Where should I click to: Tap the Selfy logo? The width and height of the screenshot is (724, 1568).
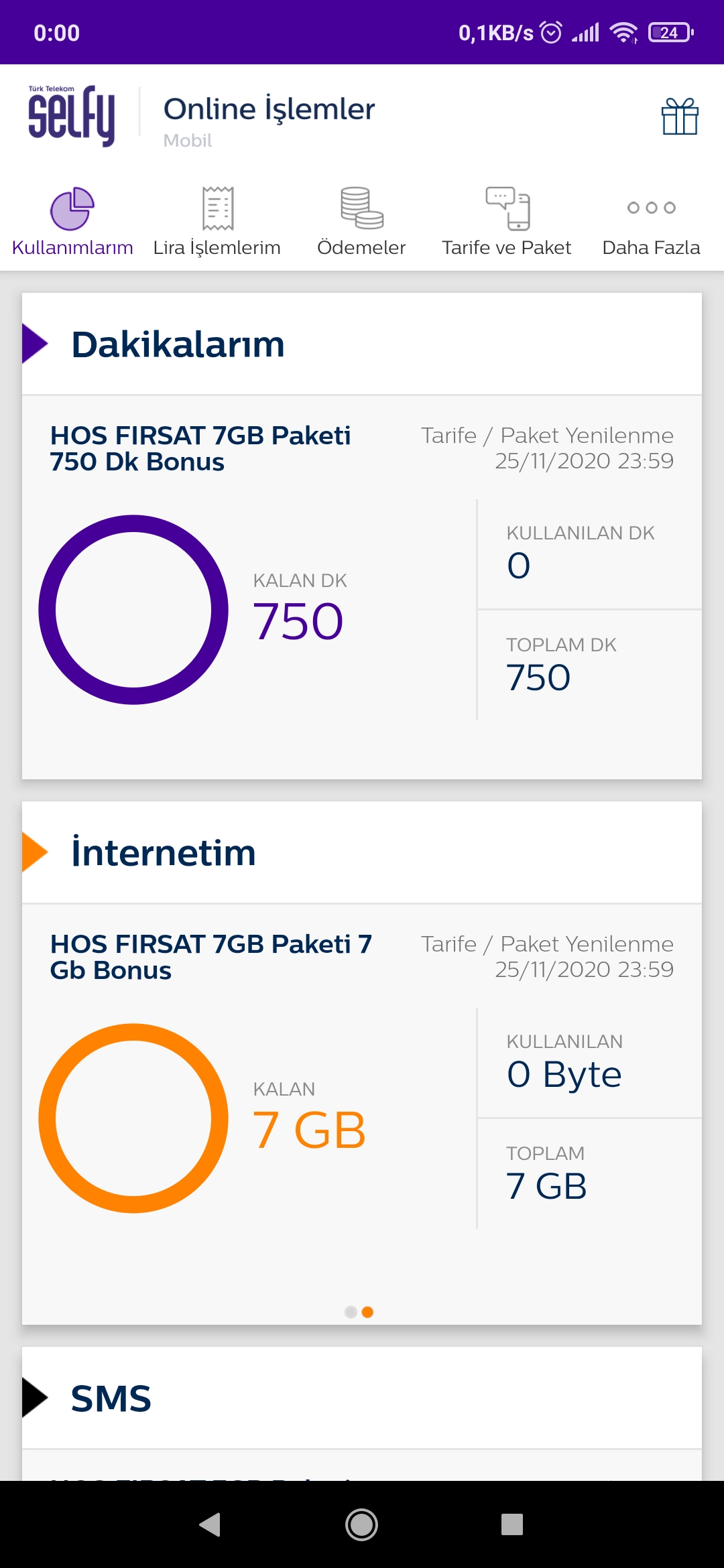(72, 115)
